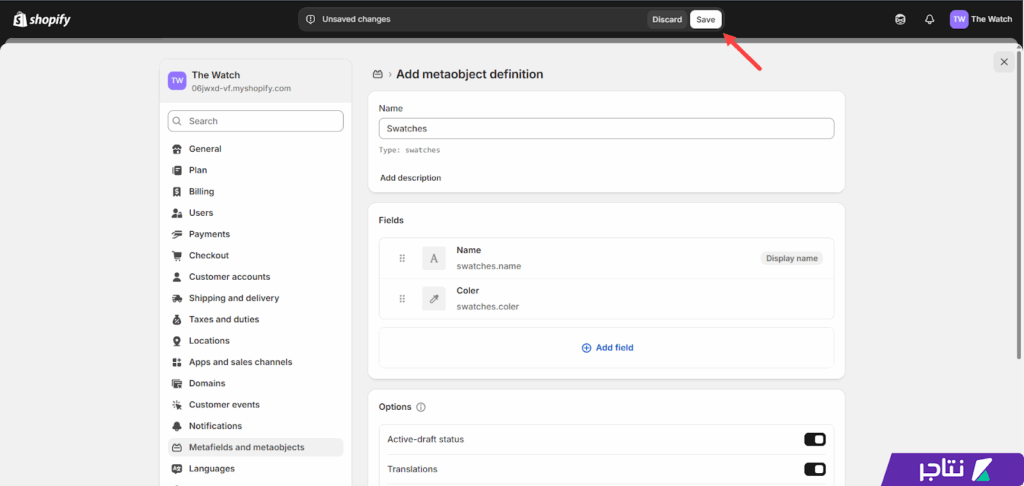Click Add field link
Viewport: 1024px width, 486px height.
click(607, 348)
